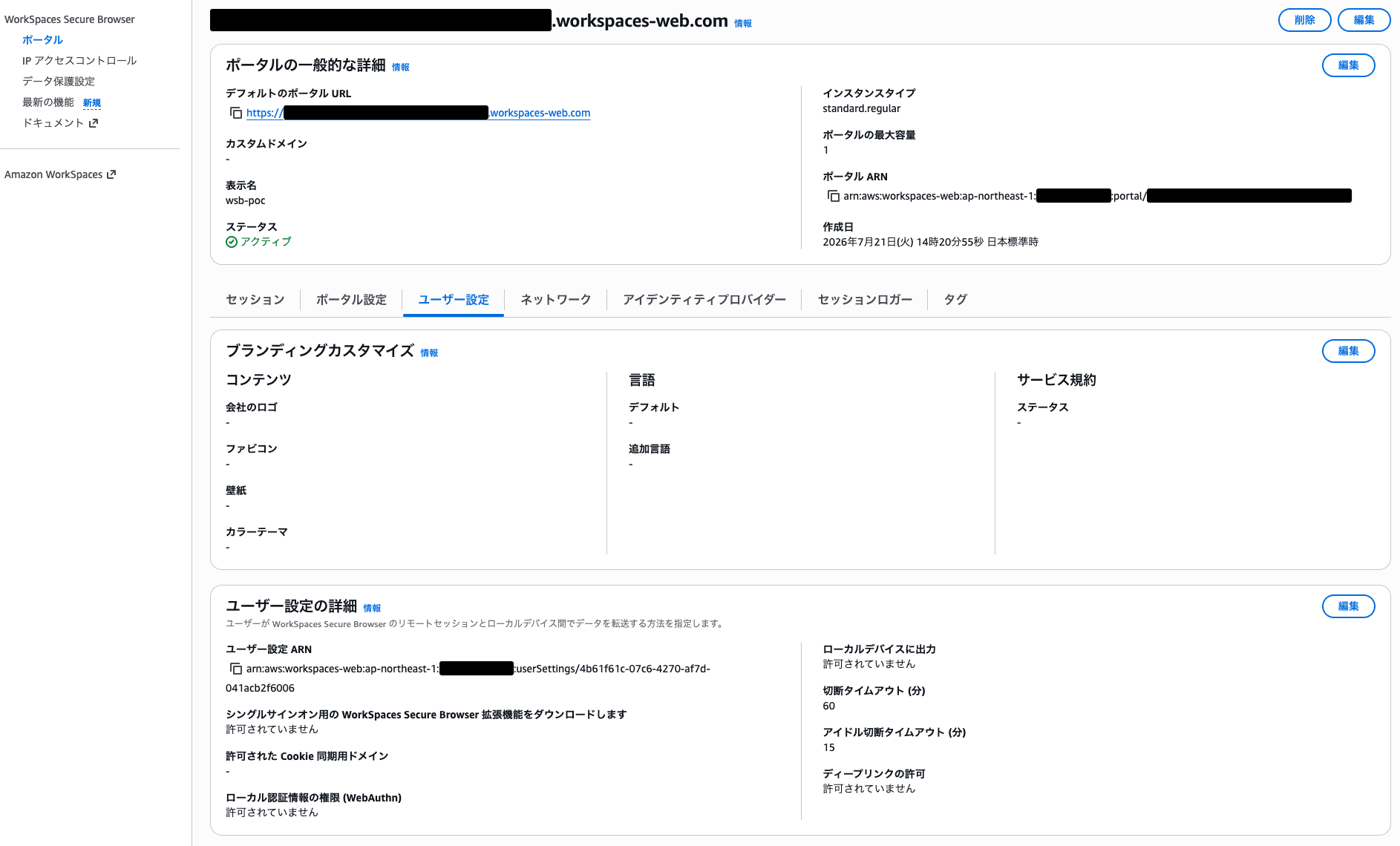
Task: Open 最新の機能 in sidebar
Action: [x=48, y=102]
